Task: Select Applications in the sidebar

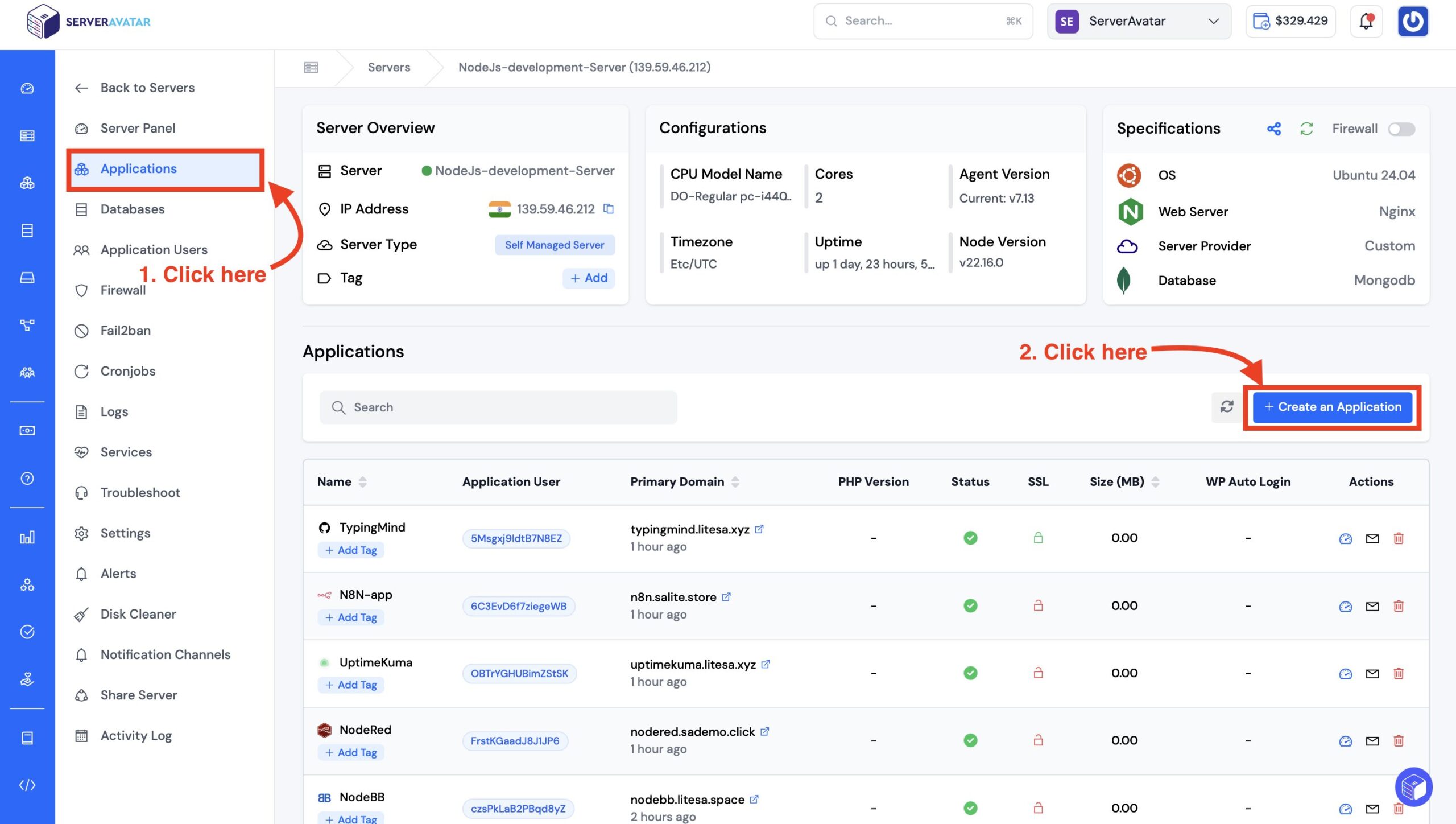Action: 165,169
